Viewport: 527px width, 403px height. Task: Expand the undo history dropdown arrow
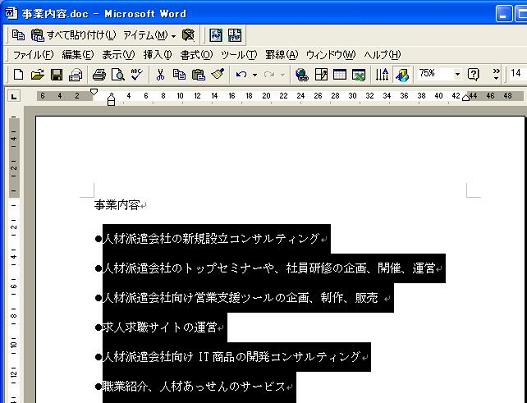[255, 75]
